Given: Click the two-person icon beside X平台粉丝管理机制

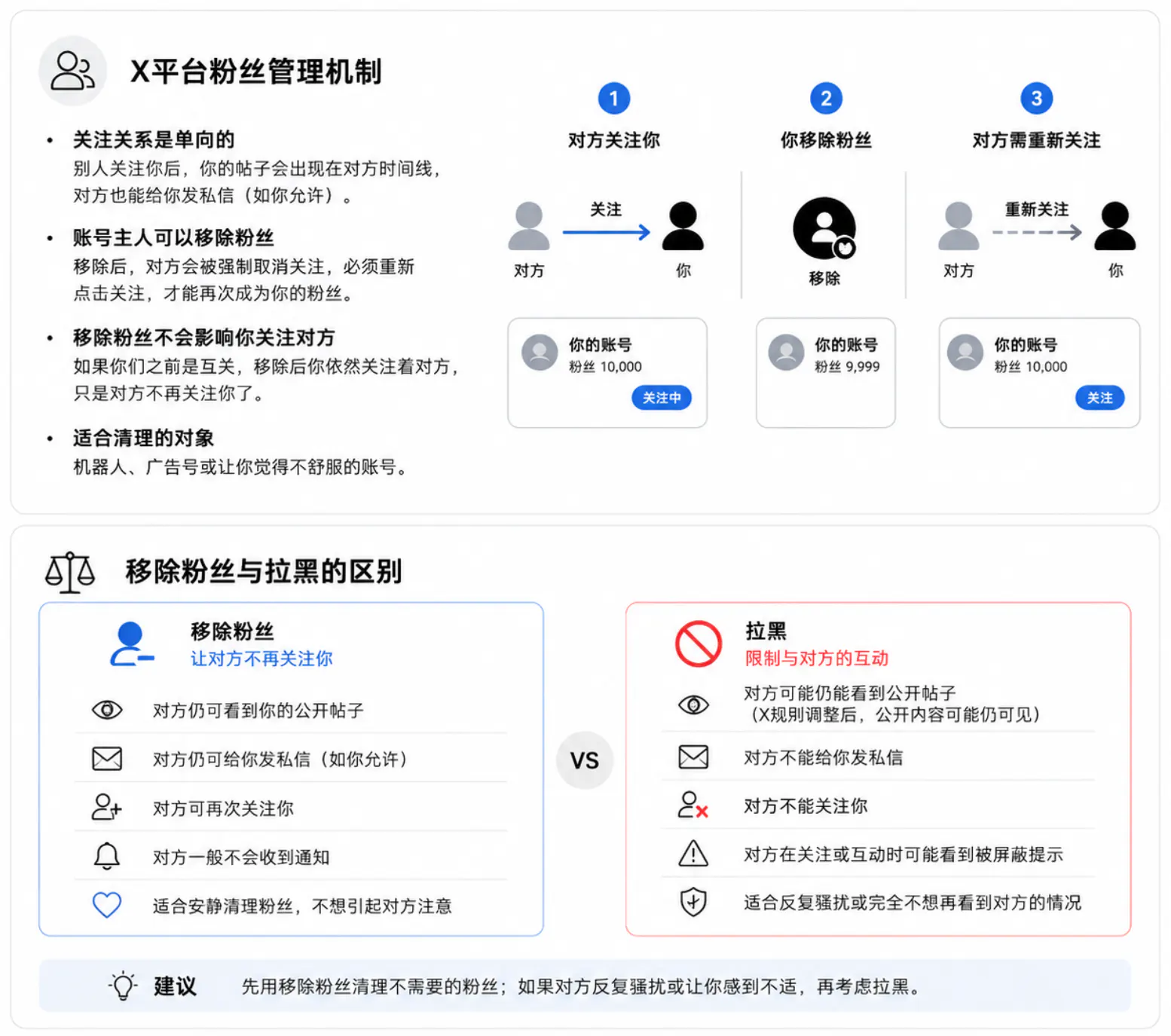Looking at the screenshot, I should (72, 71).
